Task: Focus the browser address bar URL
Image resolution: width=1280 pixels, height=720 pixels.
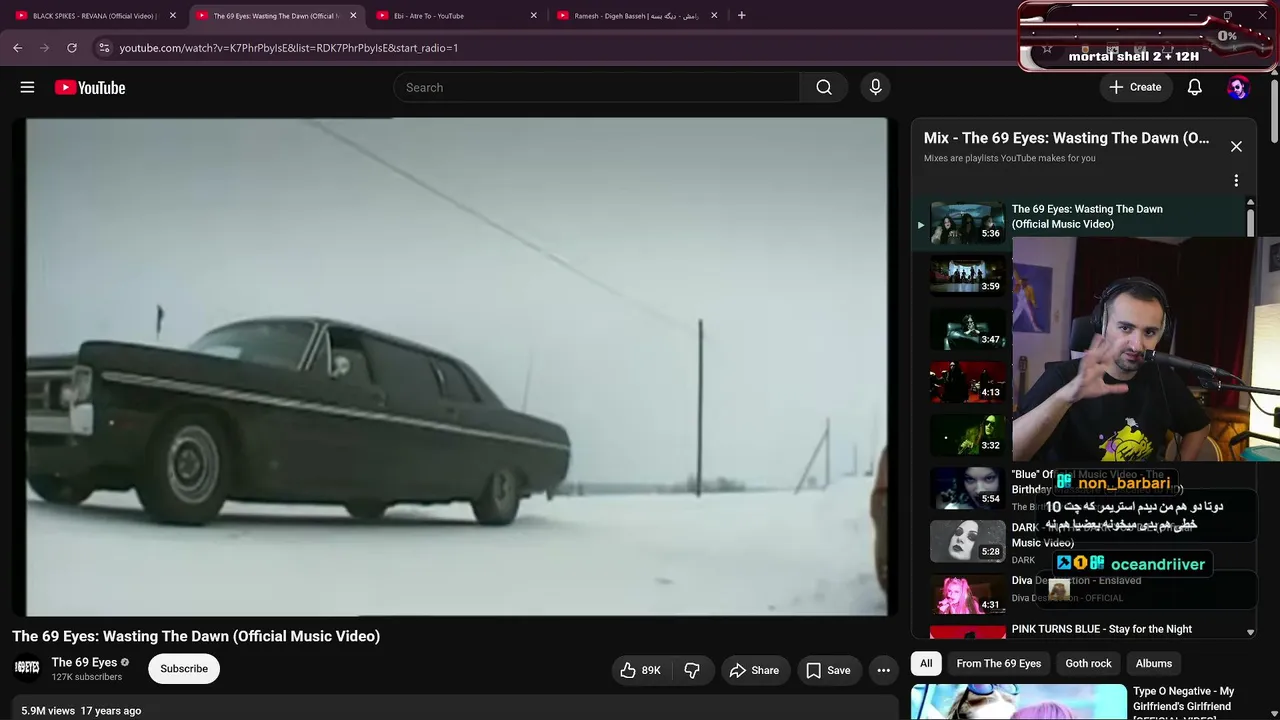Action: click(x=289, y=47)
